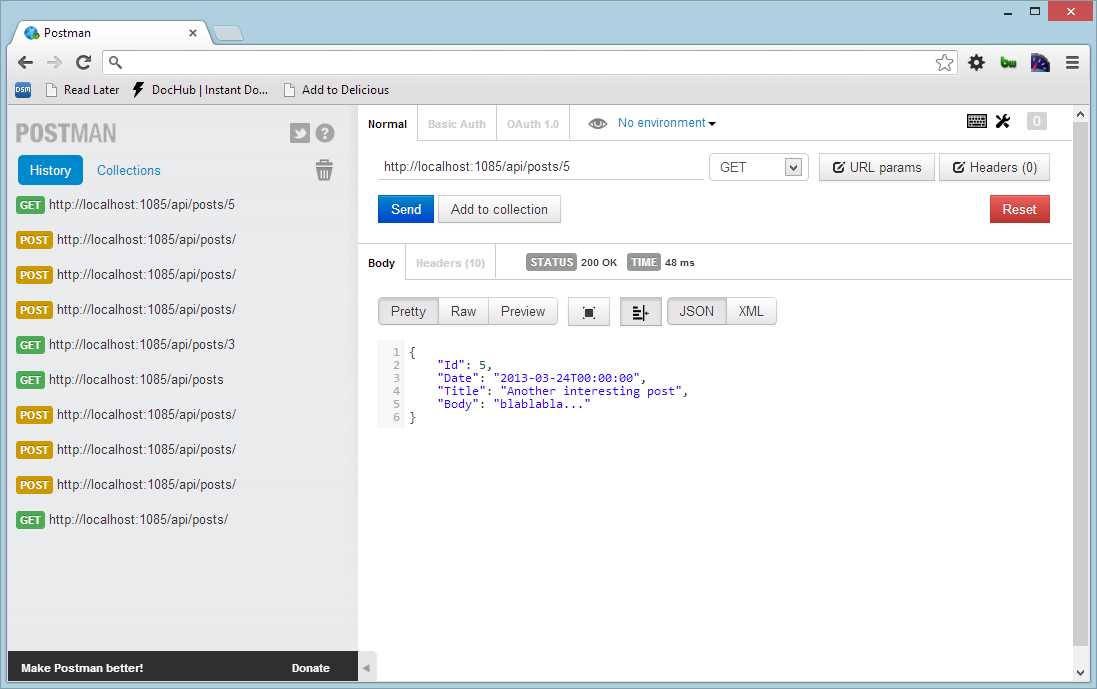Image resolution: width=1097 pixels, height=689 pixels.
Task: Open the GET method dropdown
Action: 759,167
